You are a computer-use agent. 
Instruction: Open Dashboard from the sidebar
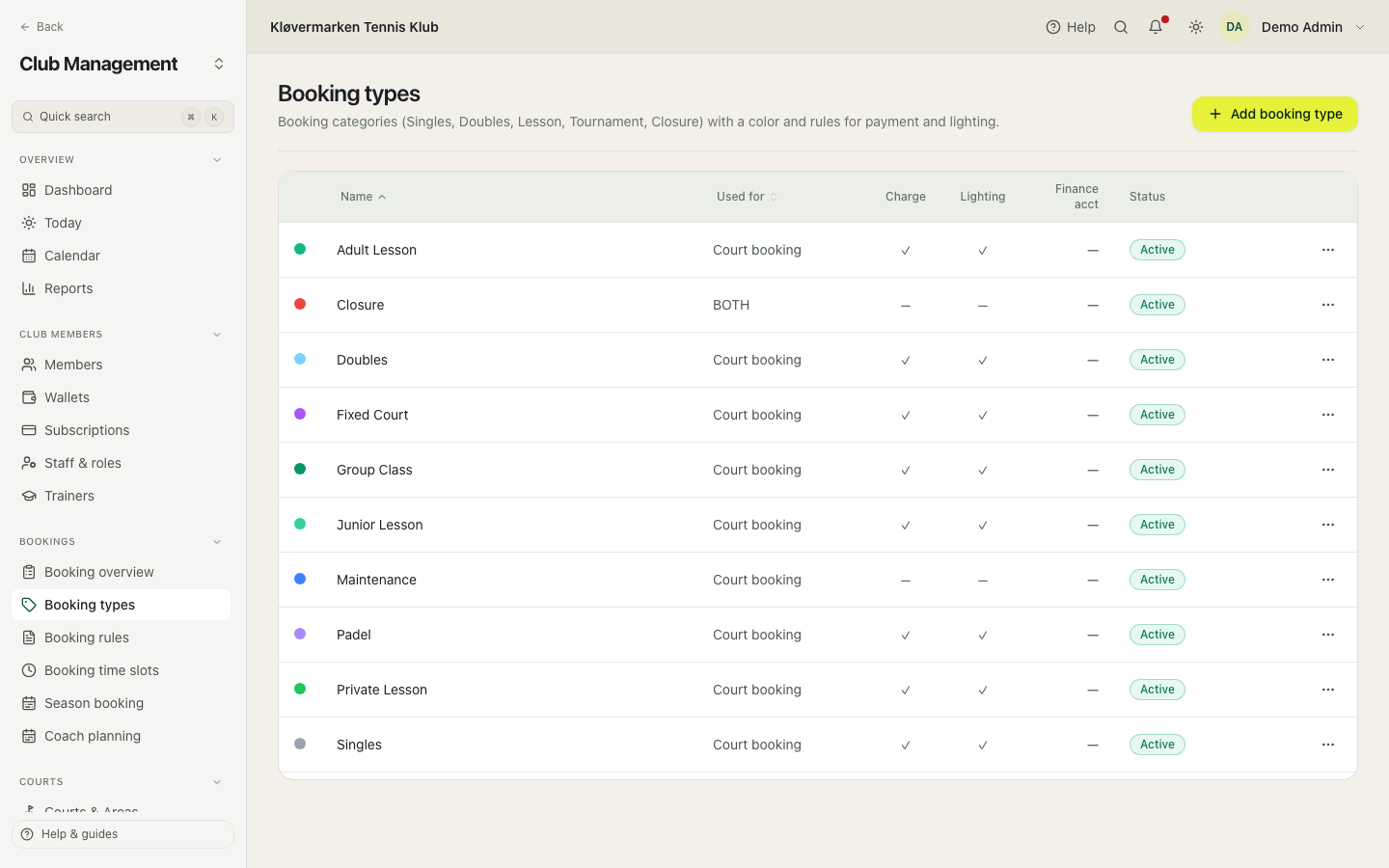pyautogui.click(x=121, y=190)
